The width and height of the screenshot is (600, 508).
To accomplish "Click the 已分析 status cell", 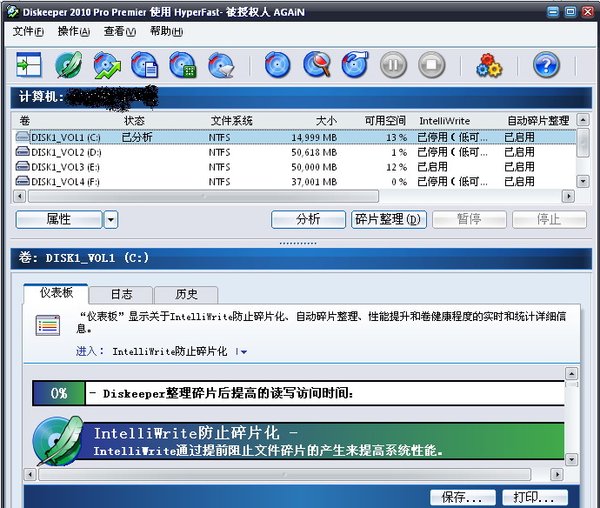I will coord(137,137).
